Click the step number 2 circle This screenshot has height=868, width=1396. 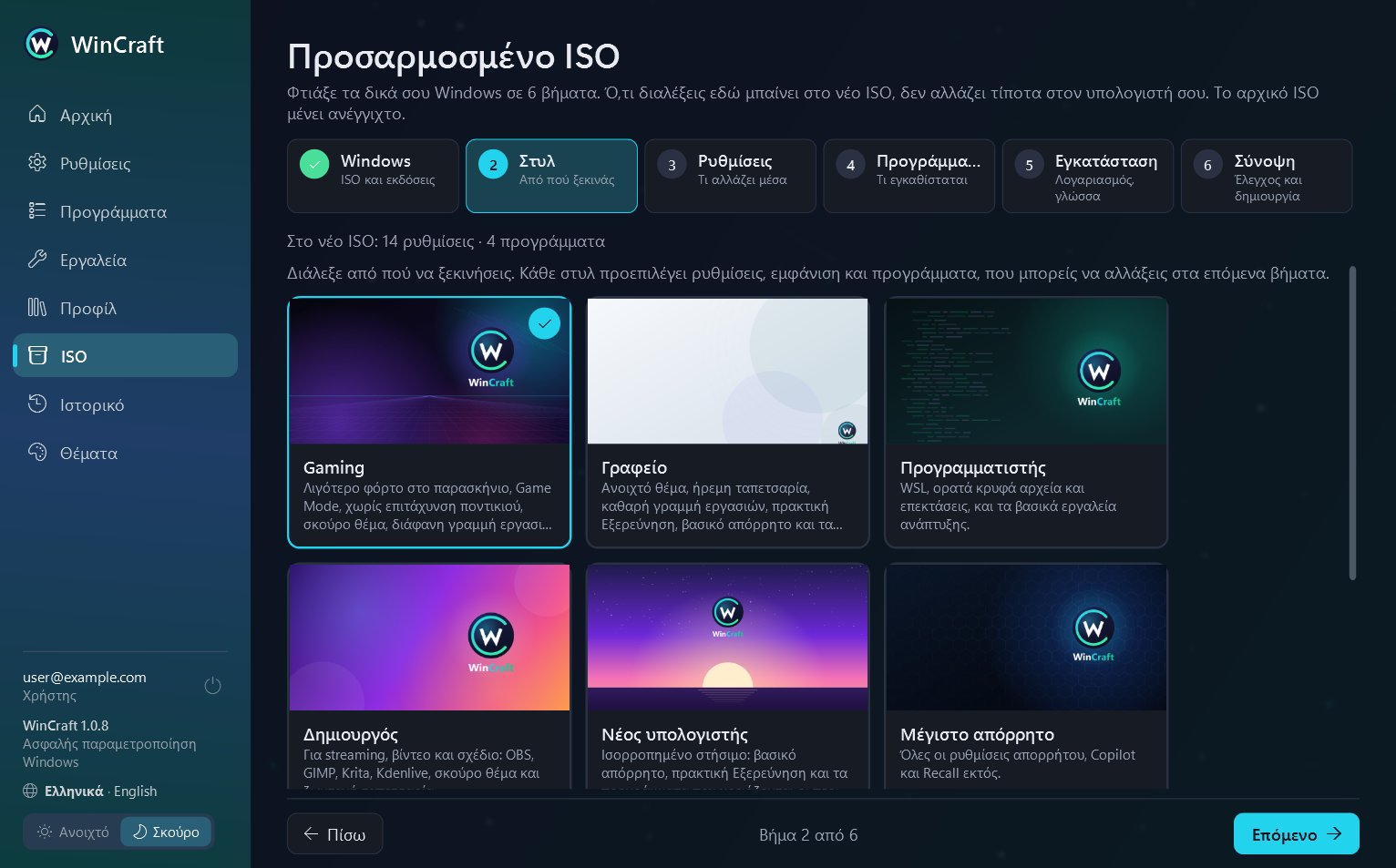coord(493,165)
